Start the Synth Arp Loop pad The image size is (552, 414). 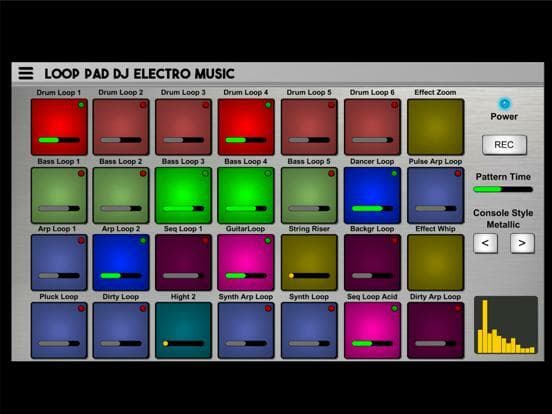pyautogui.click(x=246, y=331)
